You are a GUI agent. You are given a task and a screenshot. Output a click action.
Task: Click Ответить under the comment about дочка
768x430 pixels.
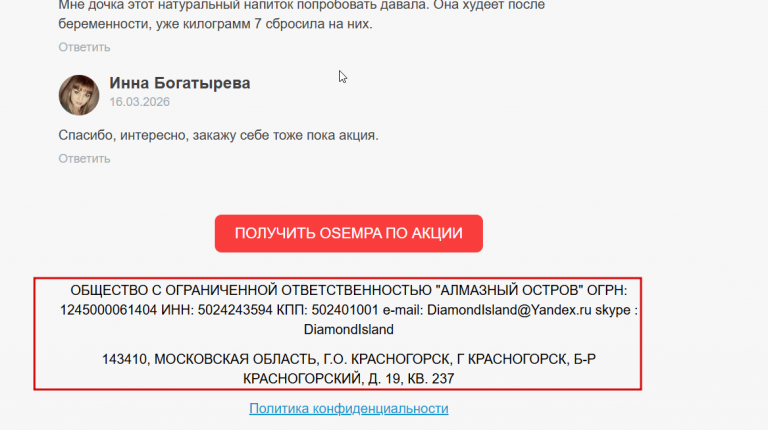[x=84, y=47]
